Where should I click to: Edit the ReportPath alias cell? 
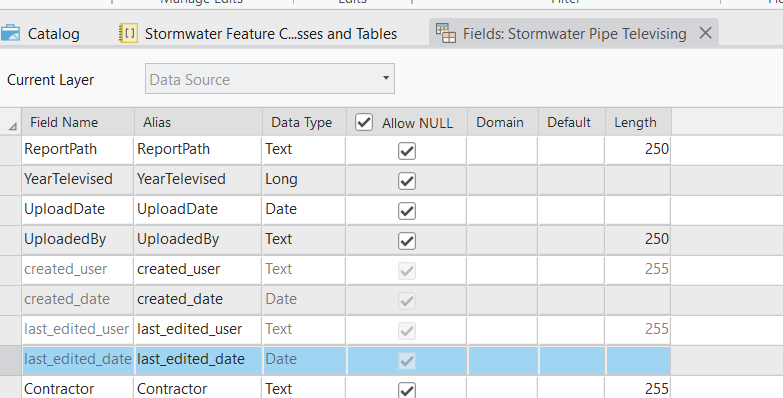tap(198, 149)
